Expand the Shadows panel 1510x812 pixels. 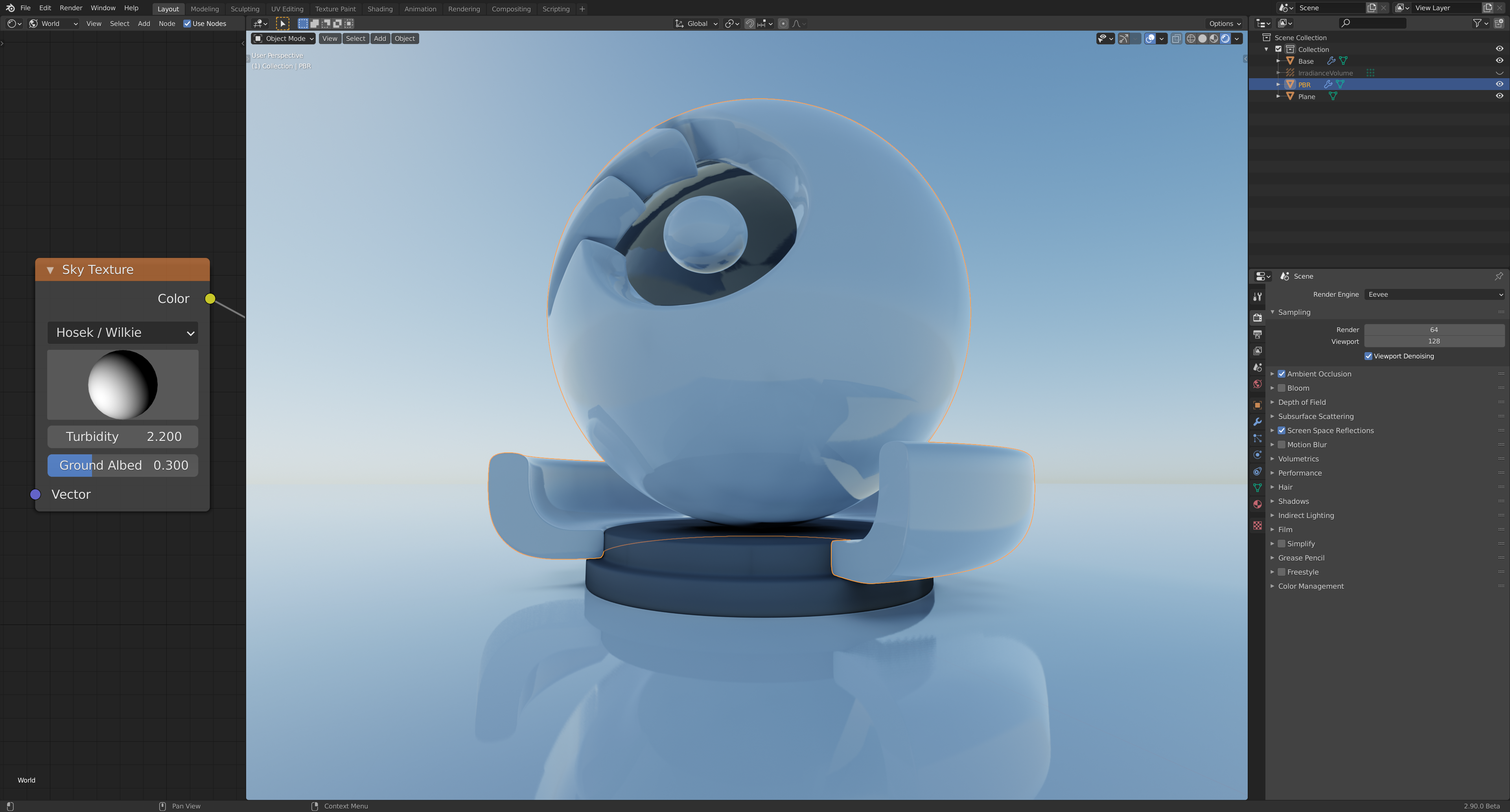click(1293, 501)
